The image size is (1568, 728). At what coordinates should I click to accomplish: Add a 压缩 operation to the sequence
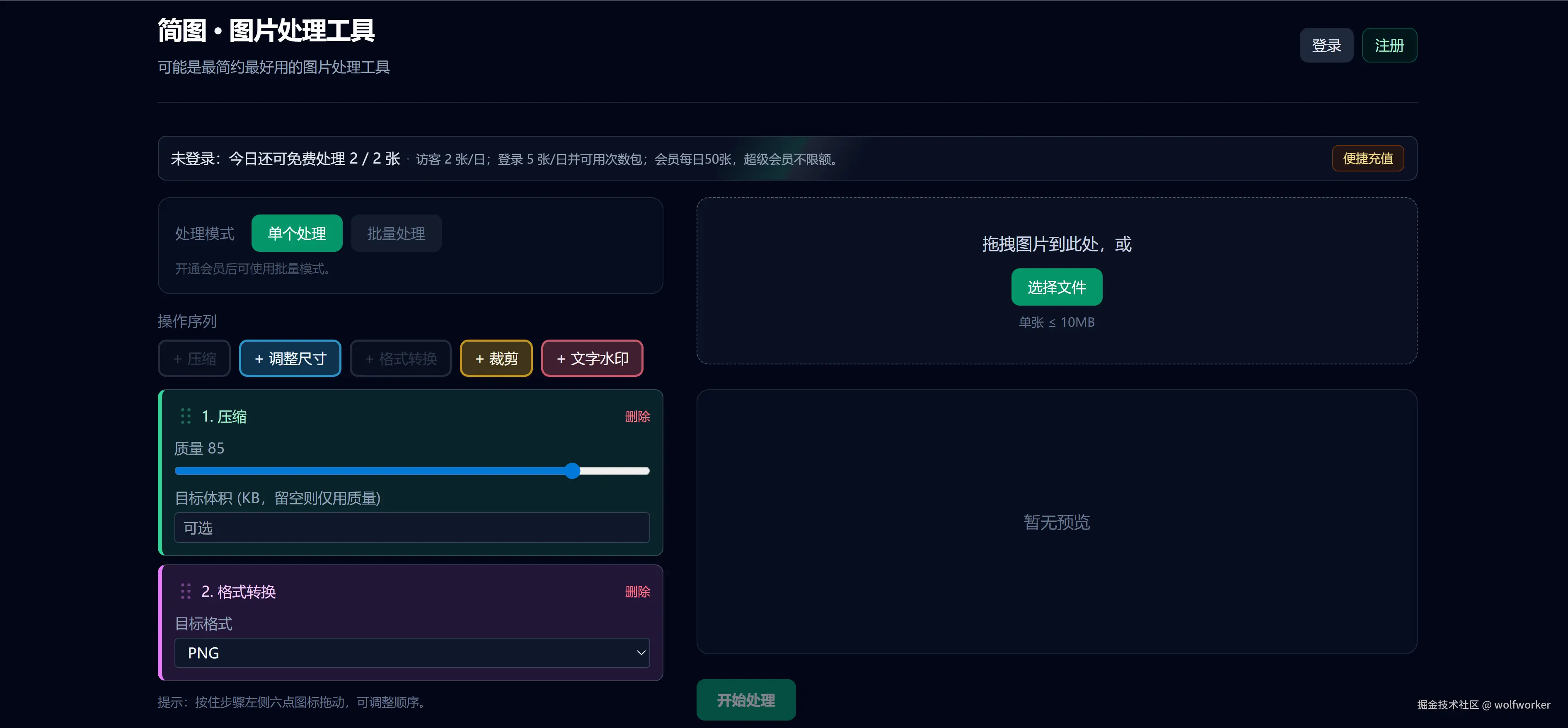194,358
